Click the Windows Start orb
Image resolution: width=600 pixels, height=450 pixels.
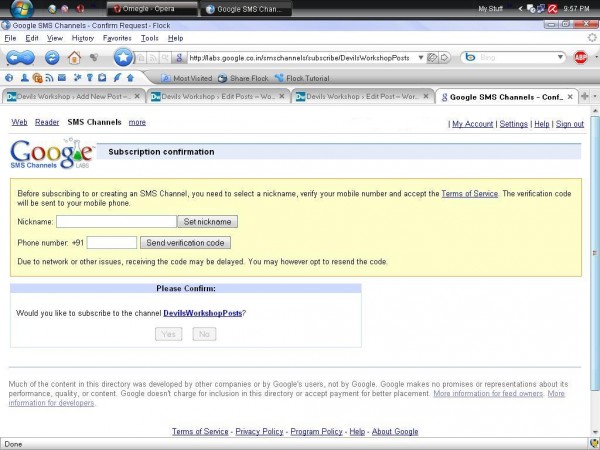click(x=21, y=8)
